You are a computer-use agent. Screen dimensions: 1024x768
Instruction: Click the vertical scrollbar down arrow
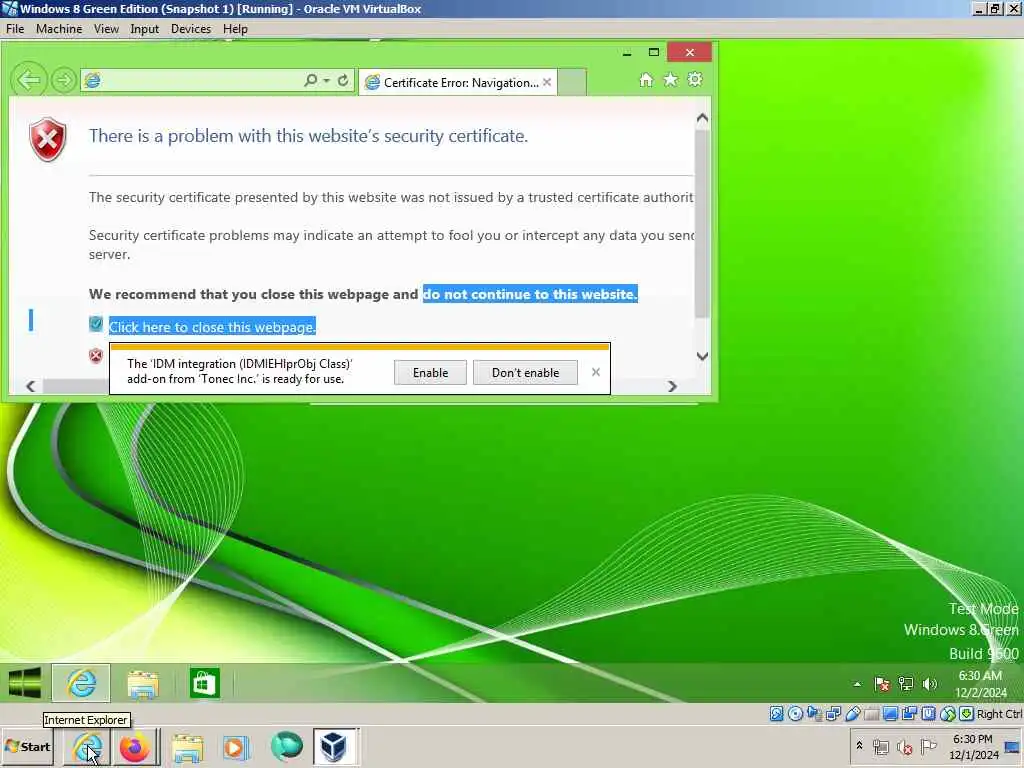tap(702, 356)
